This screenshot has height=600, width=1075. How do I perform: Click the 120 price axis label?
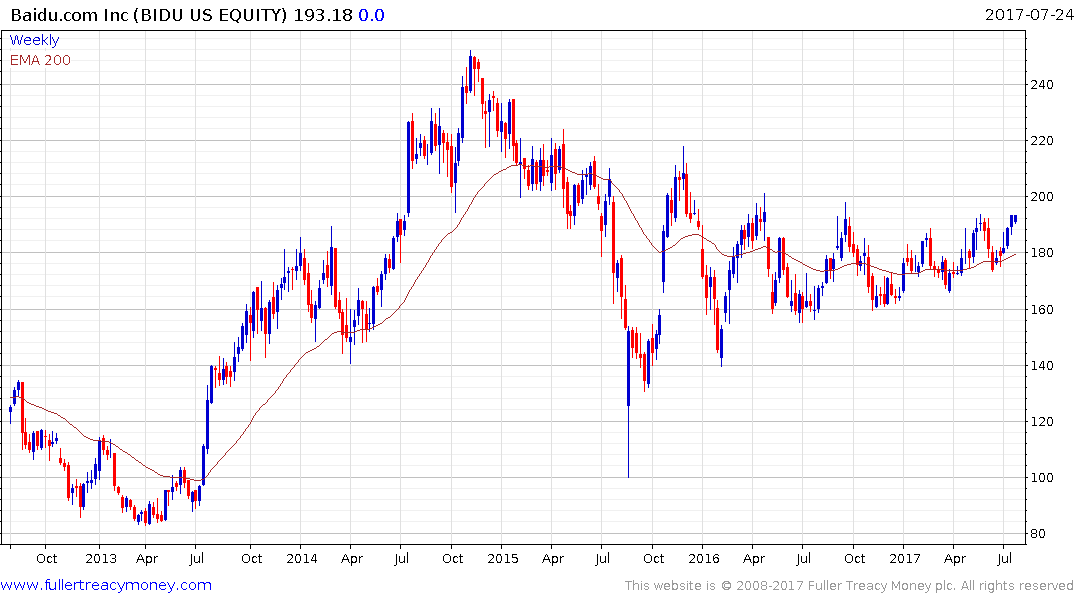(1041, 422)
